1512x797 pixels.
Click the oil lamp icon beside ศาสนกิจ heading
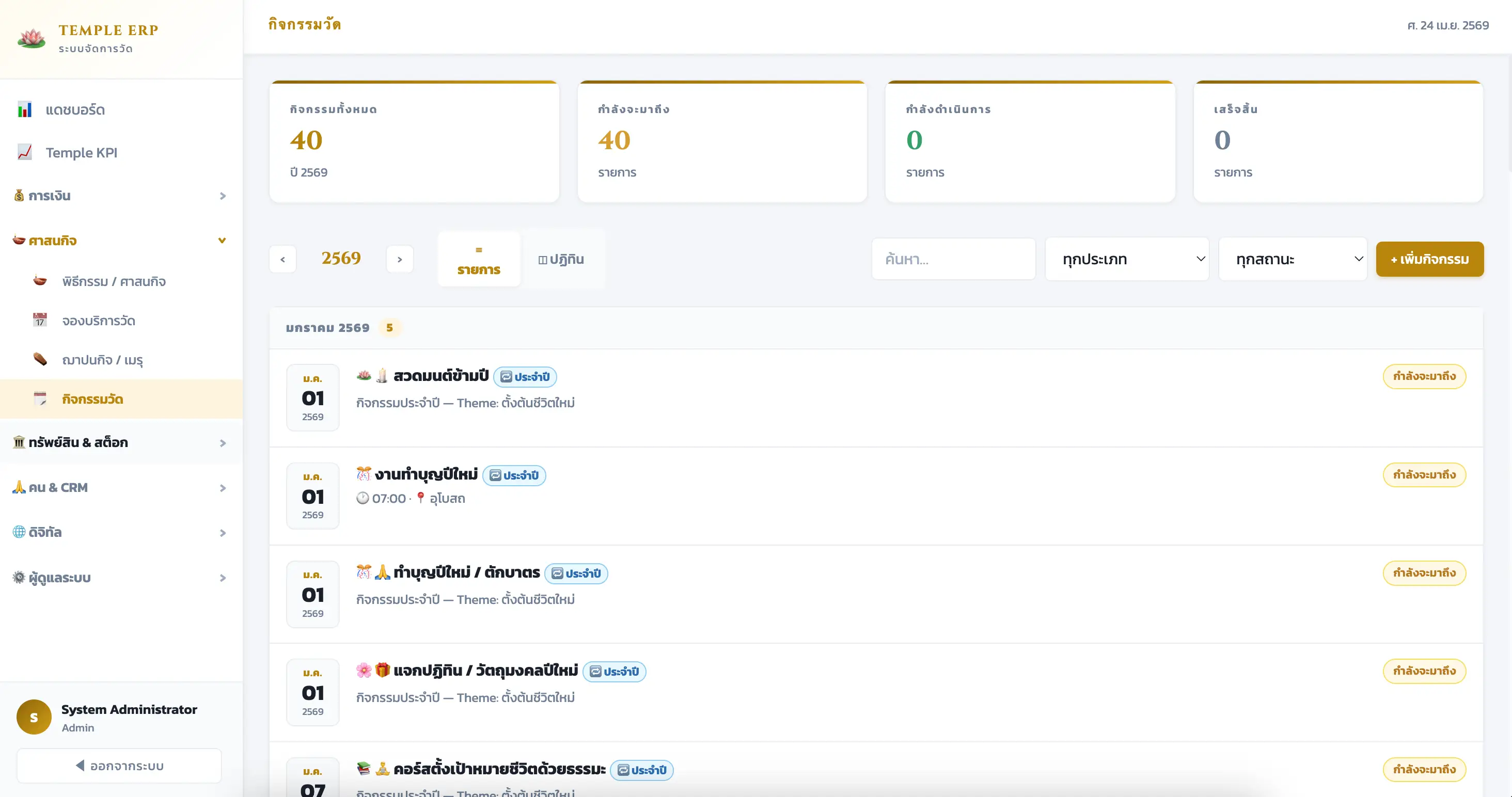pyautogui.click(x=20, y=240)
